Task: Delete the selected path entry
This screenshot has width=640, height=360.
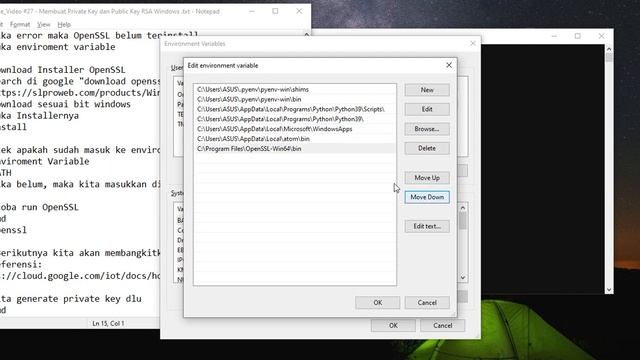Action: (427, 148)
